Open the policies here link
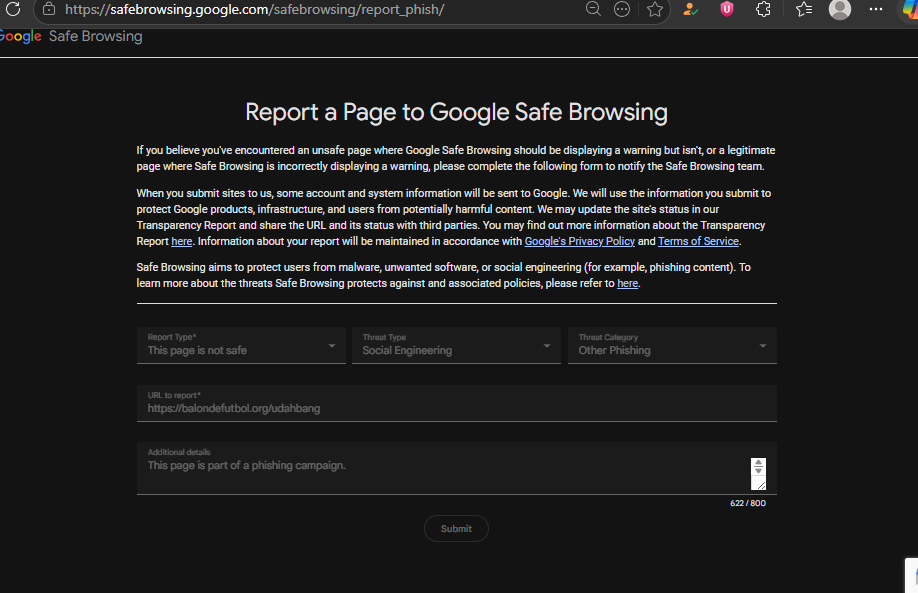This screenshot has height=593, width=918. point(628,283)
